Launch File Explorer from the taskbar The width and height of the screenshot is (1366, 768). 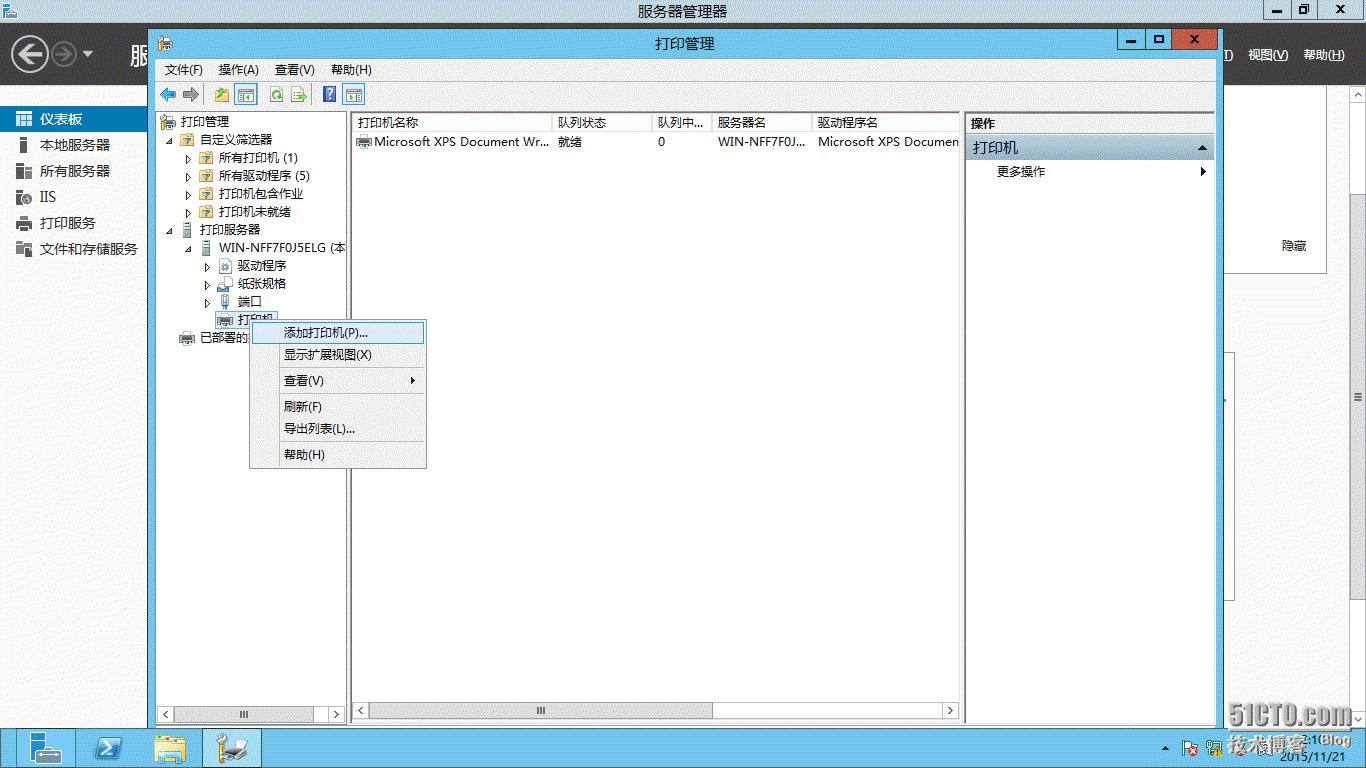(169, 747)
